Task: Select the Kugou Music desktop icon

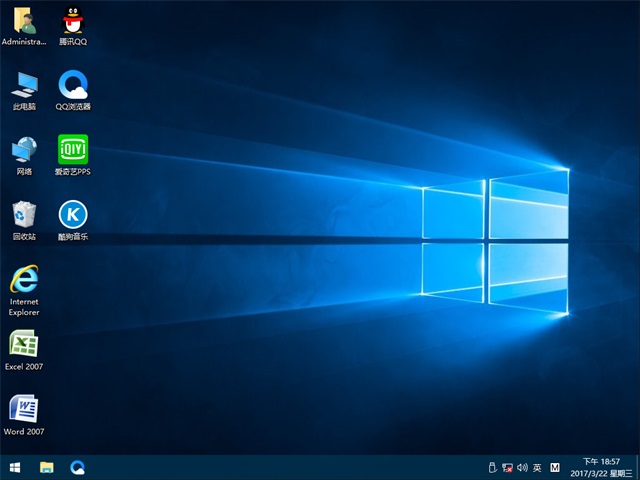Action: pos(72,215)
